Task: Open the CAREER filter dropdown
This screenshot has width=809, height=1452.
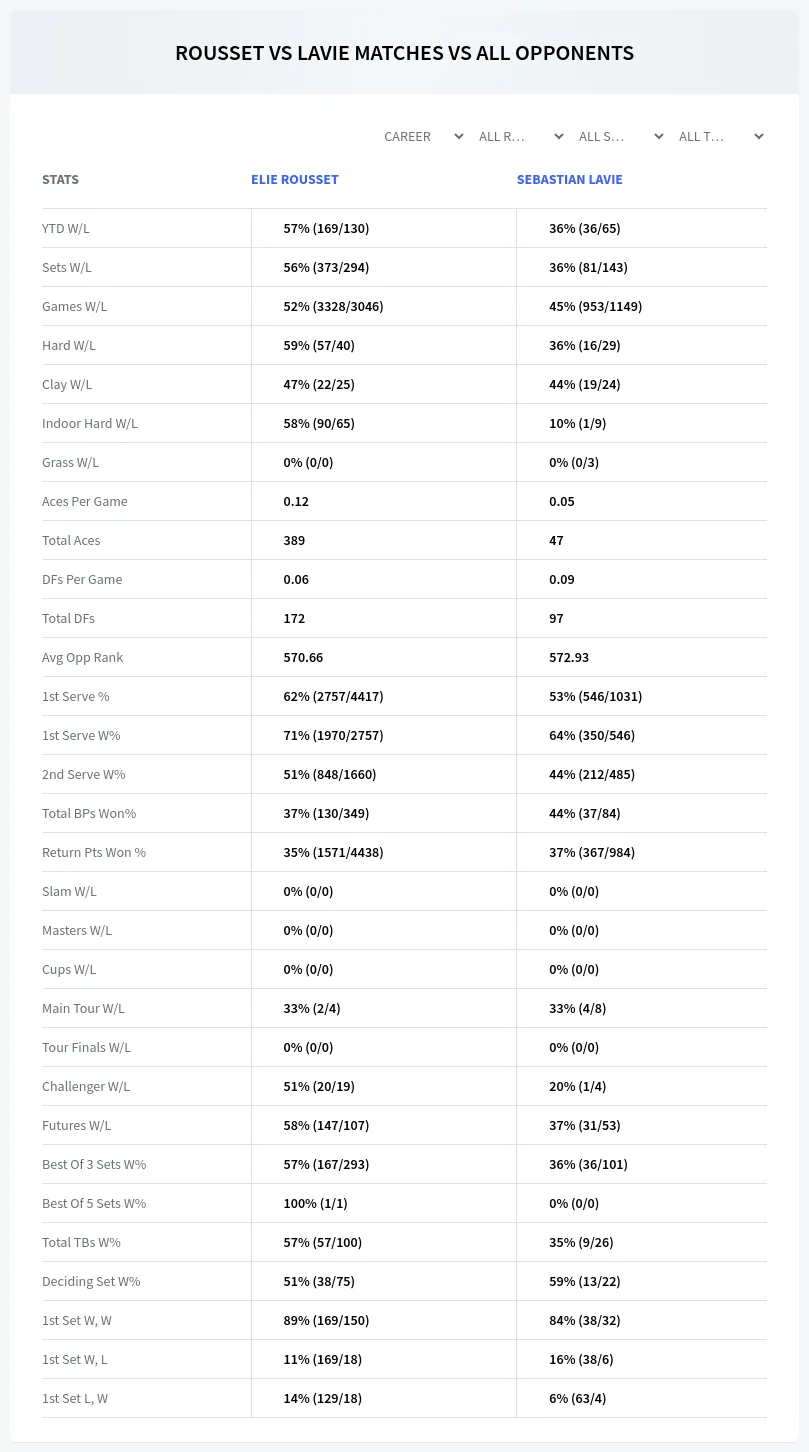Action: point(423,136)
